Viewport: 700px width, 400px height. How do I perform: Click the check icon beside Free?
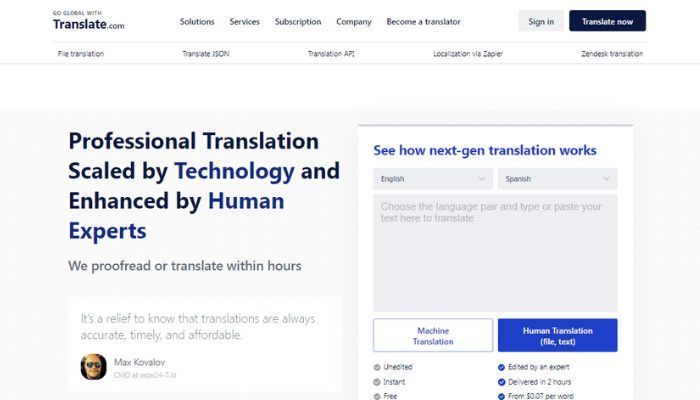[377, 396]
